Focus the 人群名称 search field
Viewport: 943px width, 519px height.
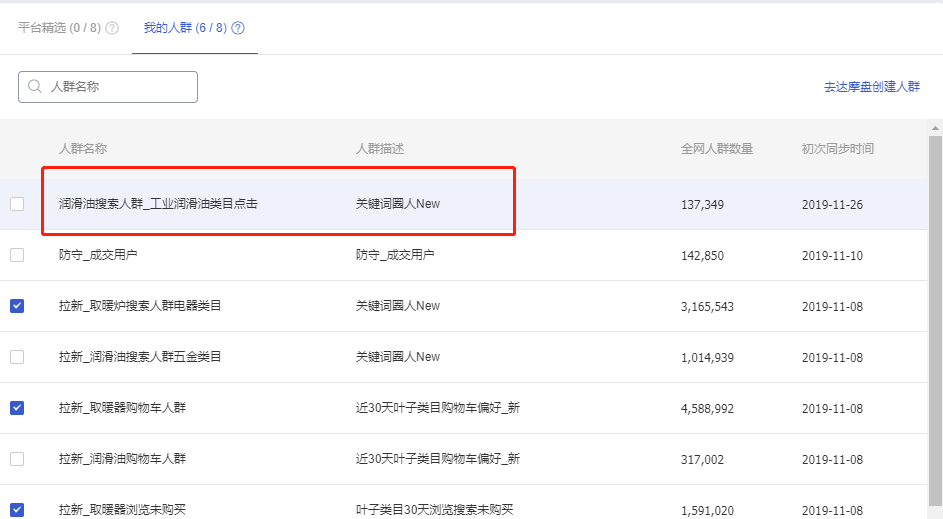click(108, 87)
